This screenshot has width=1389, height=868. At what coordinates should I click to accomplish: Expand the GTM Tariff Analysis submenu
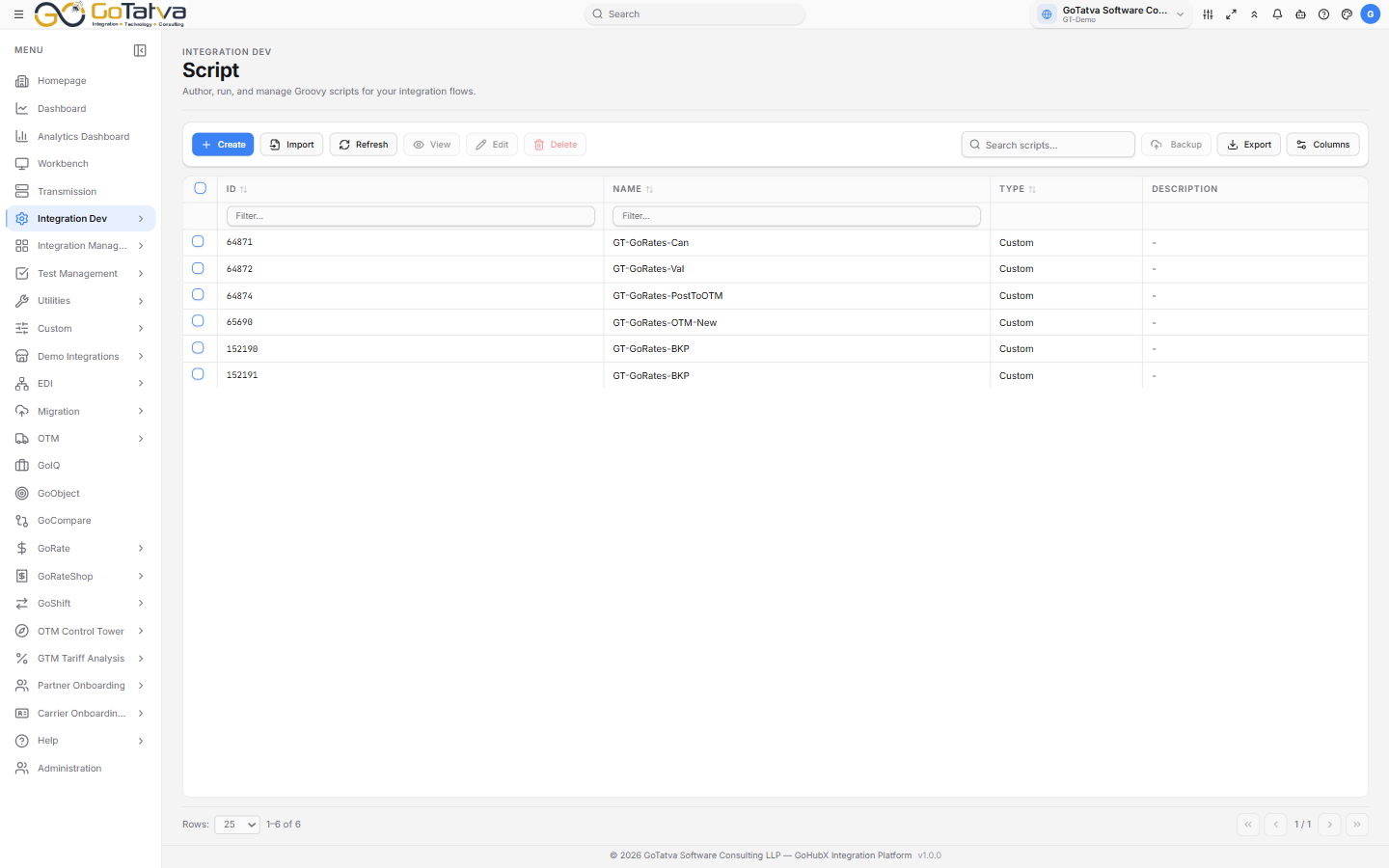[81, 659]
